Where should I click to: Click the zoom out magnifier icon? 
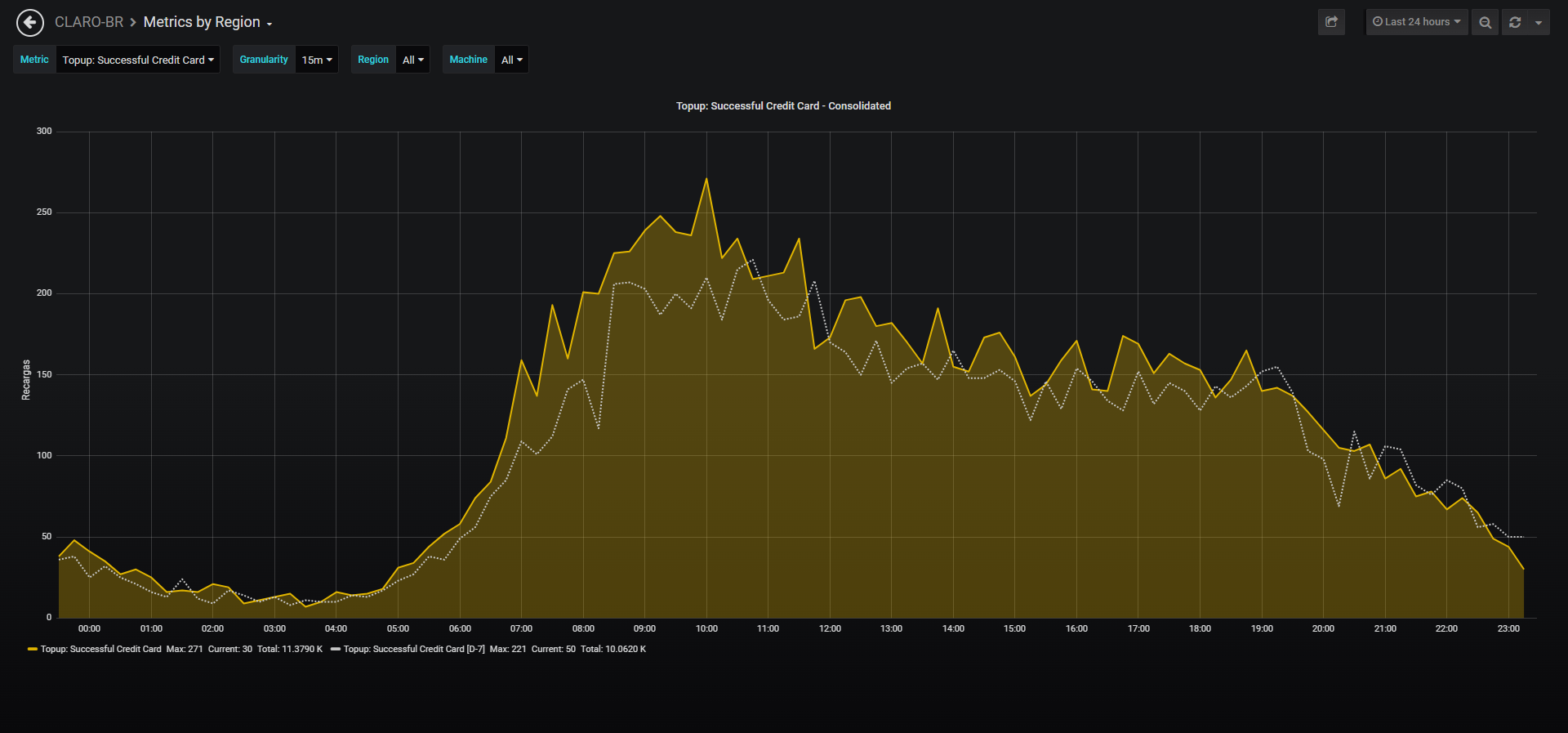pyautogui.click(x=1485, y=22)
